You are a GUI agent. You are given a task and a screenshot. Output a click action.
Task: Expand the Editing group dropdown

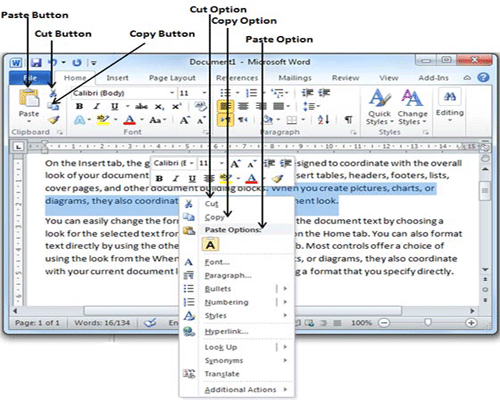click(x=449, y=107)
